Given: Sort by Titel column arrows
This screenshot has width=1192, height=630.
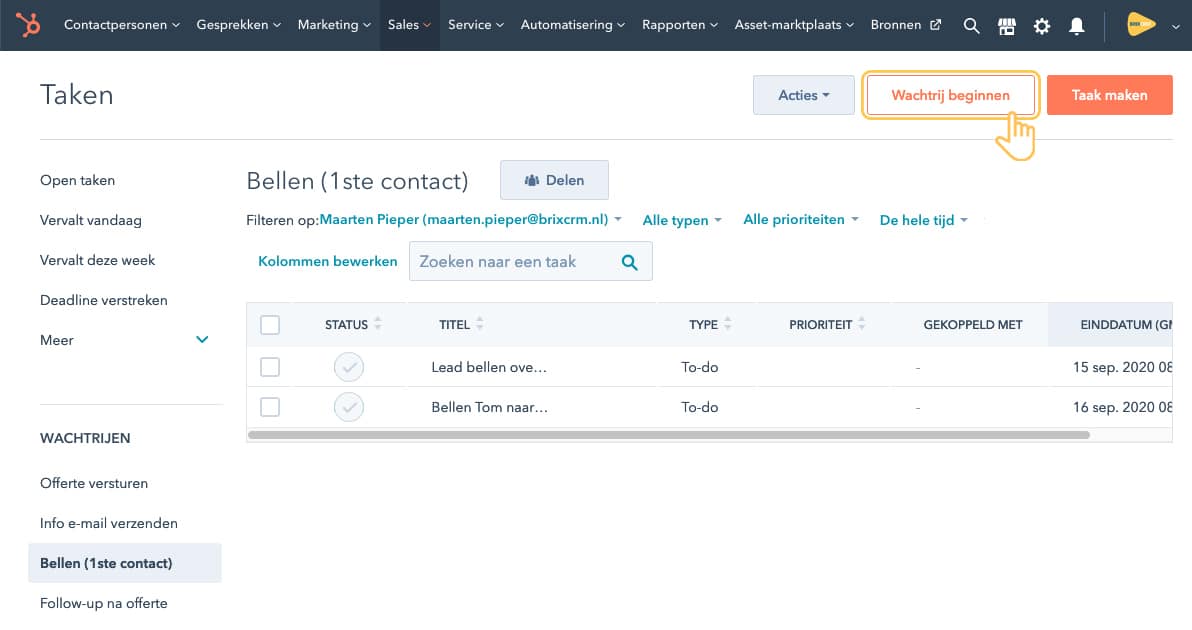Looking at the screenshot, I should pos(480,324).
